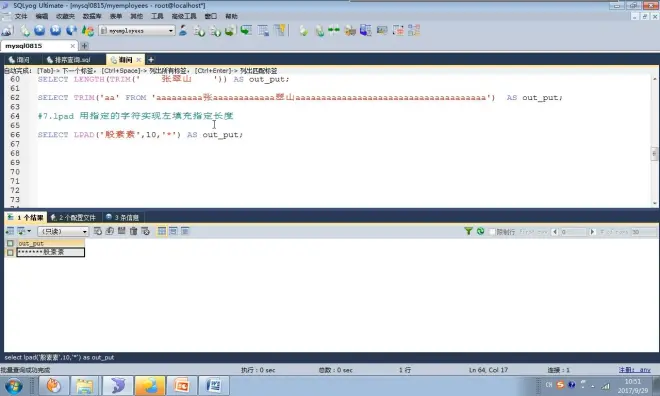Click the green arrows data compare icon
660x396 pixels.
point(334,30)
